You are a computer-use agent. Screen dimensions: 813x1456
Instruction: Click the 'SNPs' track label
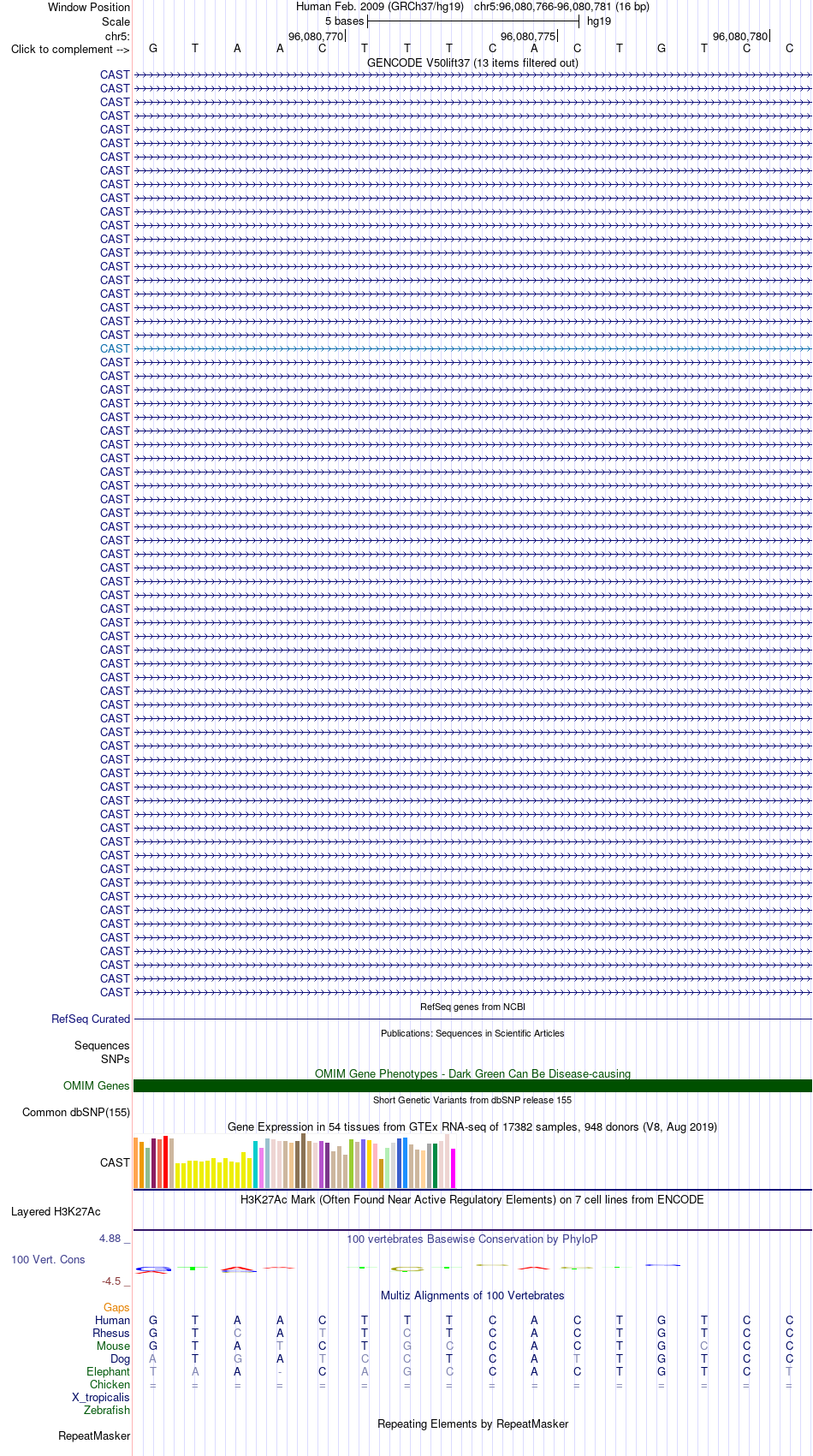[116, 1059]
